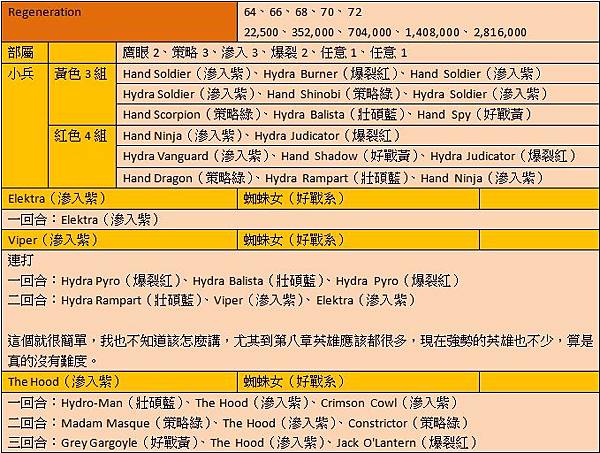
Task: Click the 連打 text
Action: [x=21, y=261]
